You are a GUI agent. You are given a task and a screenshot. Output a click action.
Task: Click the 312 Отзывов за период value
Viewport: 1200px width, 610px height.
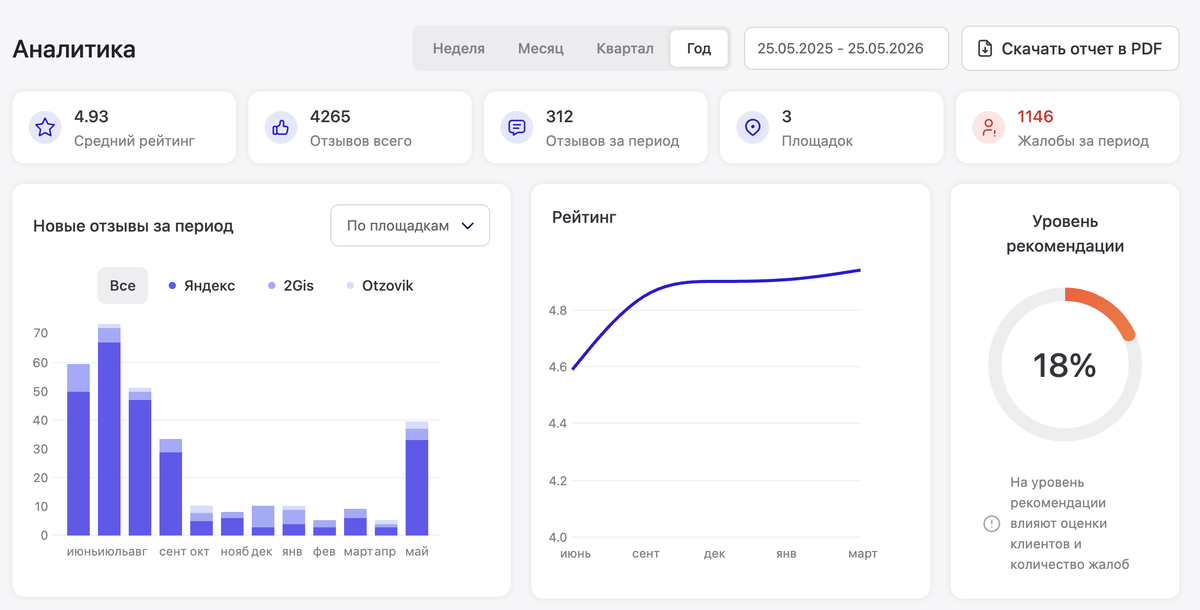(x=559, y=117)
